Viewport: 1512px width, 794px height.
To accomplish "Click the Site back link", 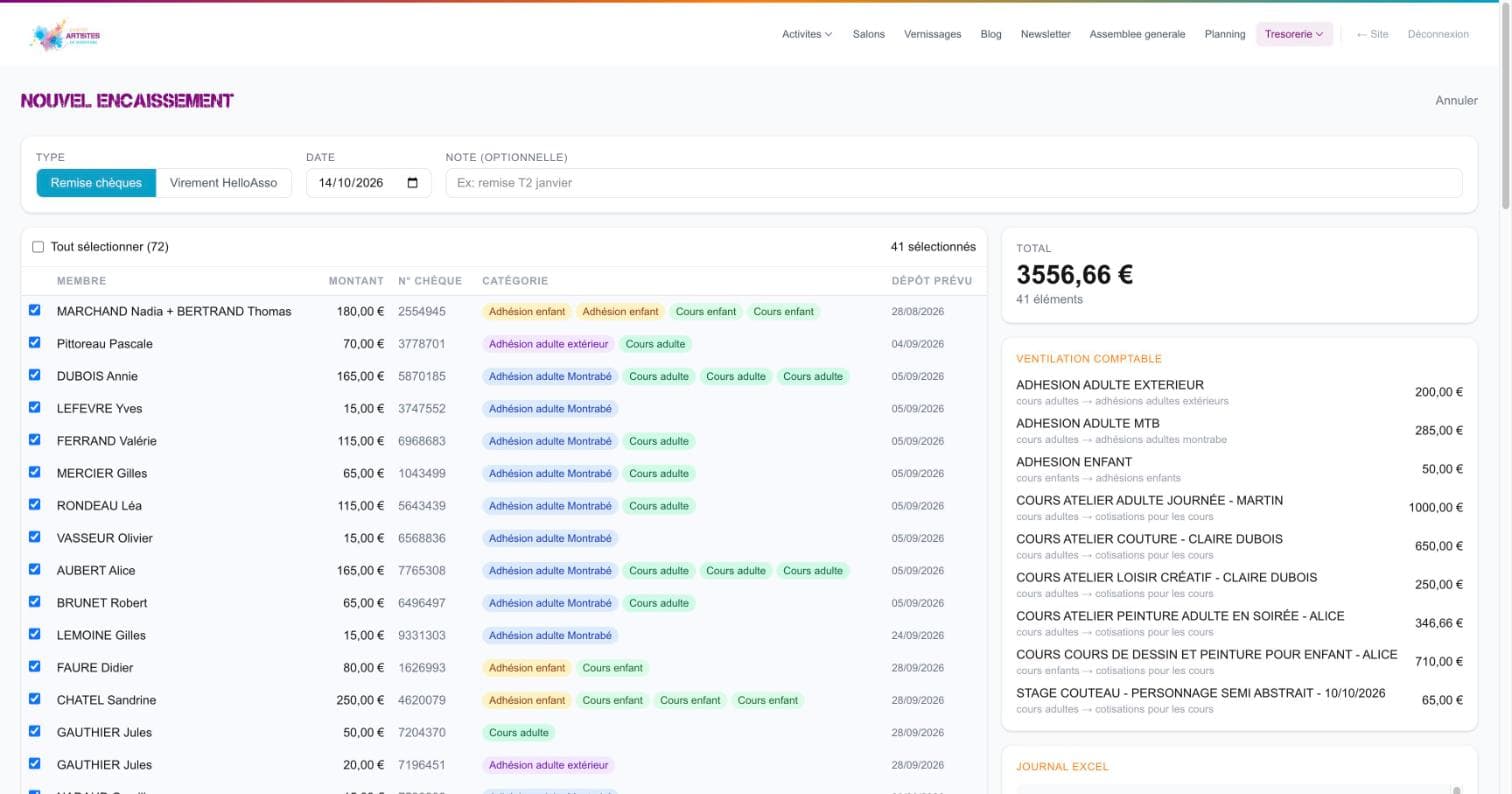I will click(x=1372, y=34).
